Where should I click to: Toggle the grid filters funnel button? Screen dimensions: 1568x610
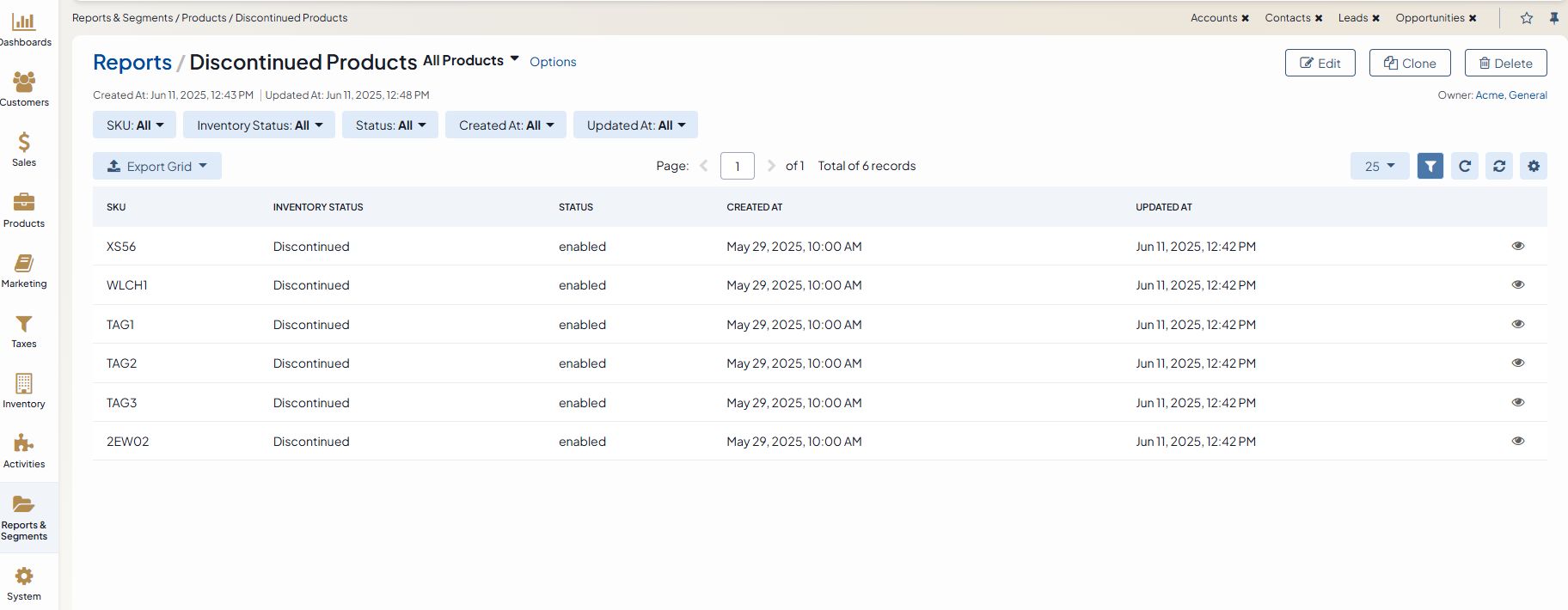click(1430, 166)
